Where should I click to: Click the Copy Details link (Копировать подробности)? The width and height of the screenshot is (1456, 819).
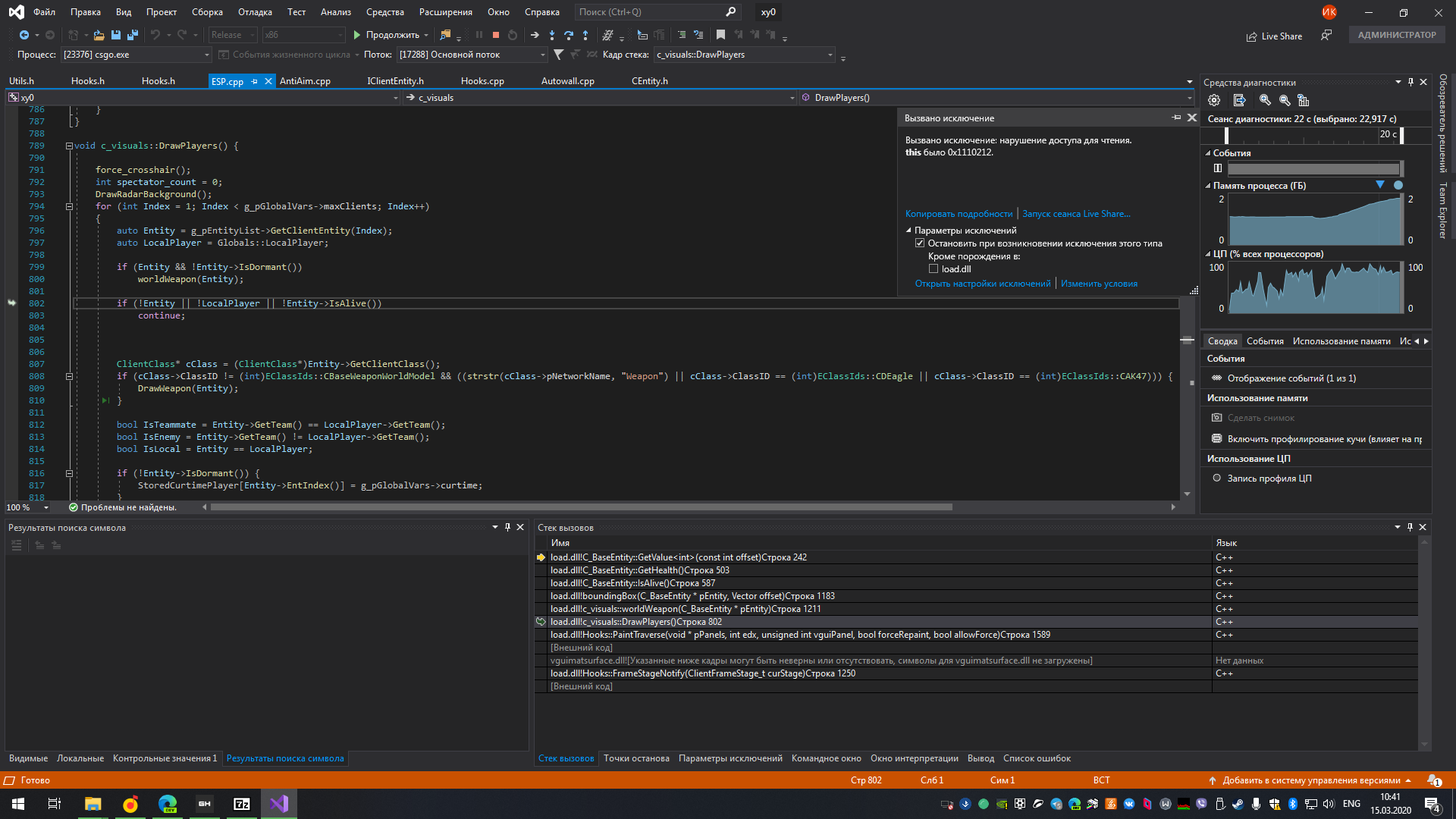(x=959, y=214)
